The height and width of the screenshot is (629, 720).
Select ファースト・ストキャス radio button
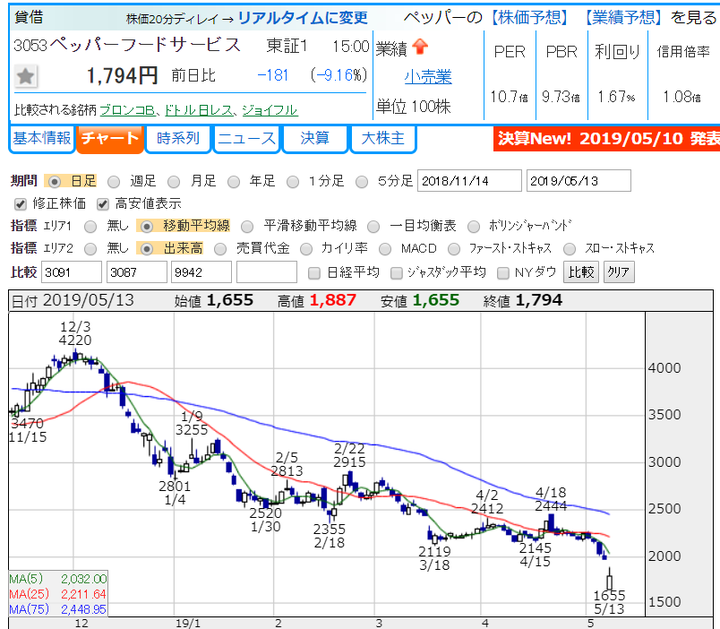coord(454,249)
